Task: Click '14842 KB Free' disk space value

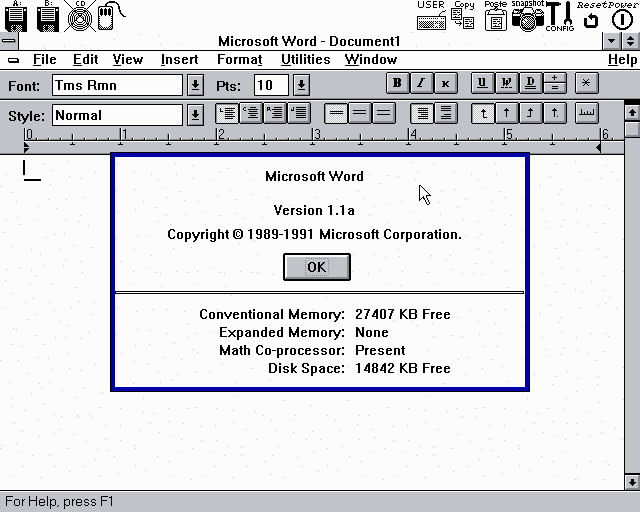Action: point(403,368)
